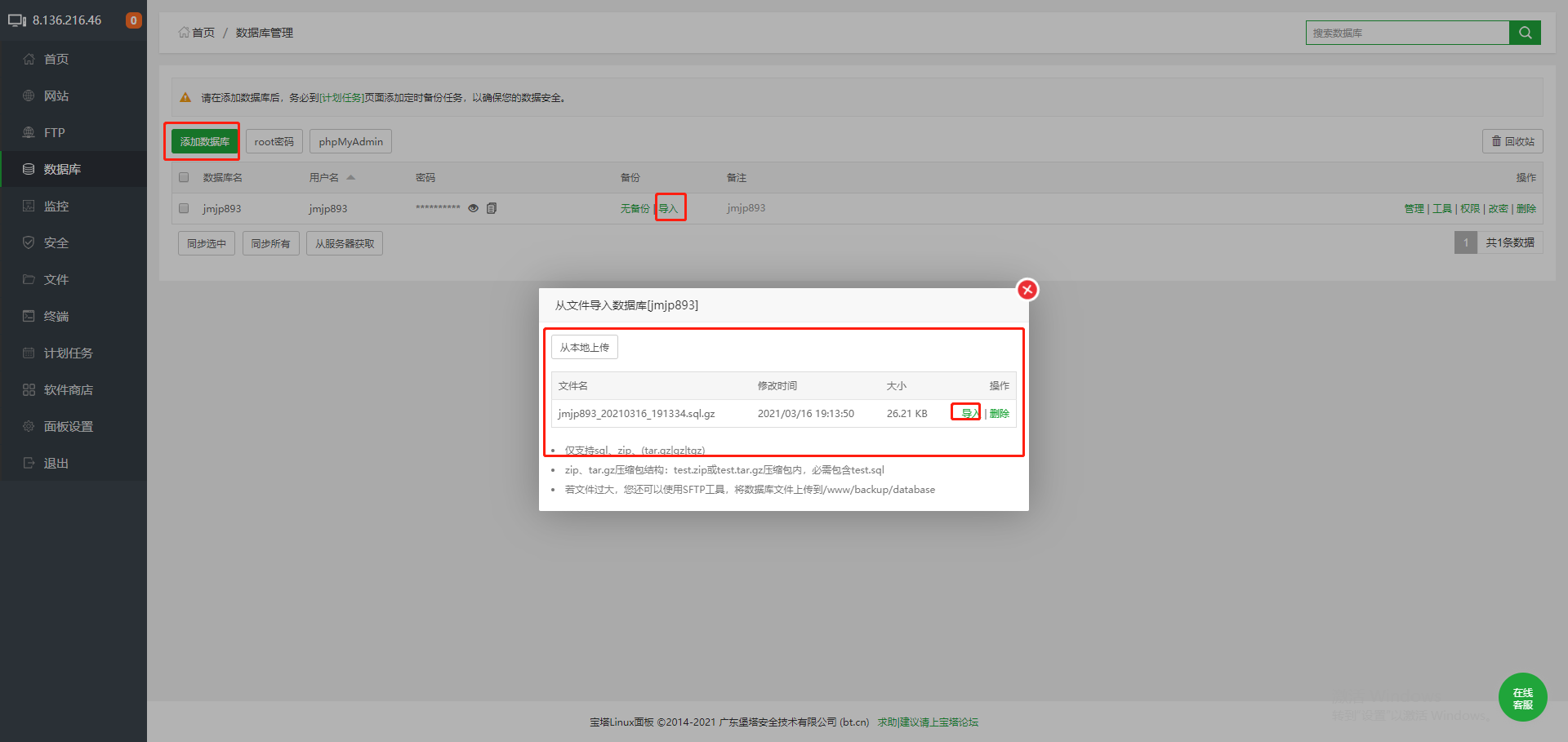The image size is (1568, 742).
Task: Click 管理 link for jmjp893
Action: coord(1414,208)
